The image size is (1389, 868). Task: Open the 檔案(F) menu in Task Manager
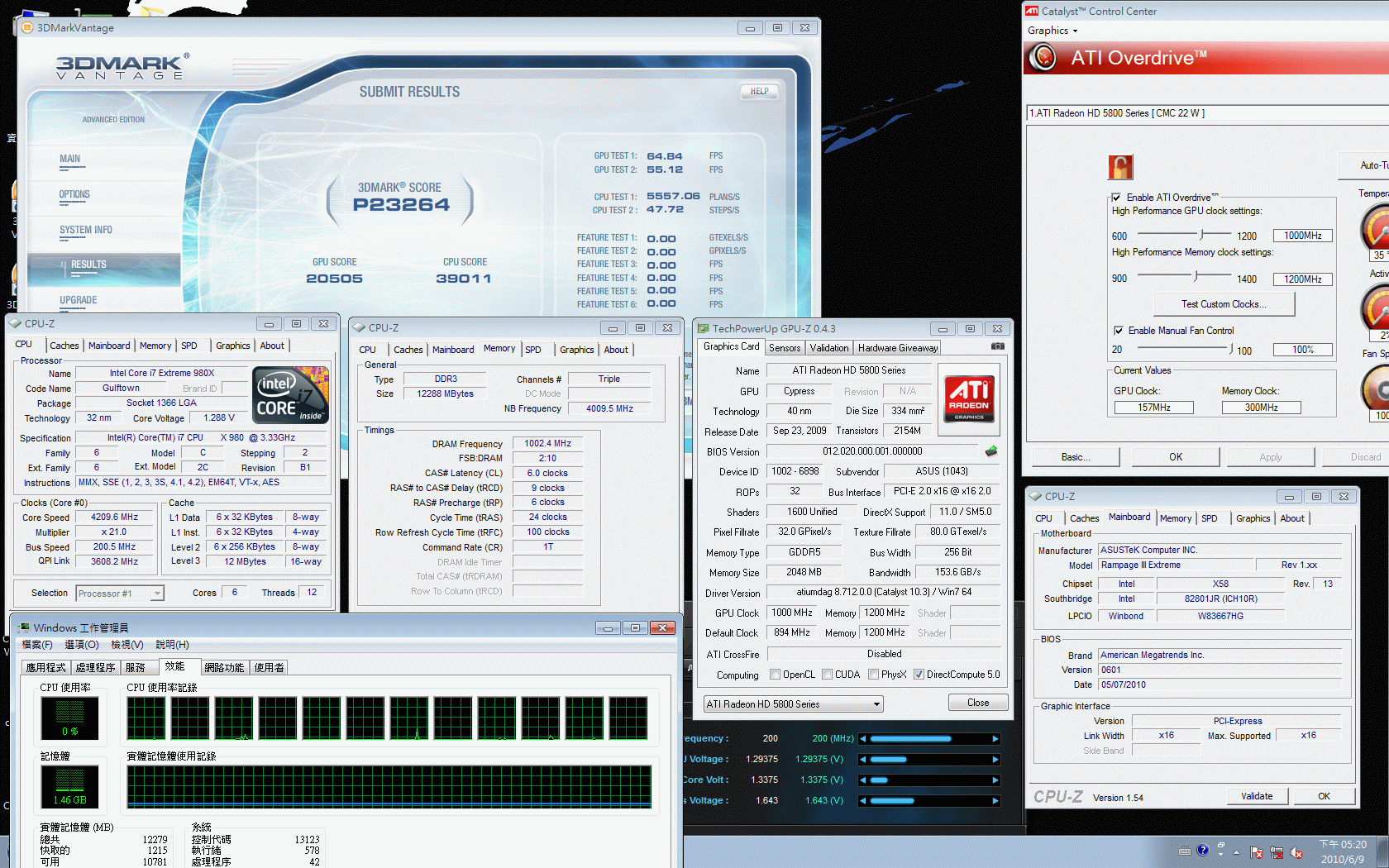(37, 645)
